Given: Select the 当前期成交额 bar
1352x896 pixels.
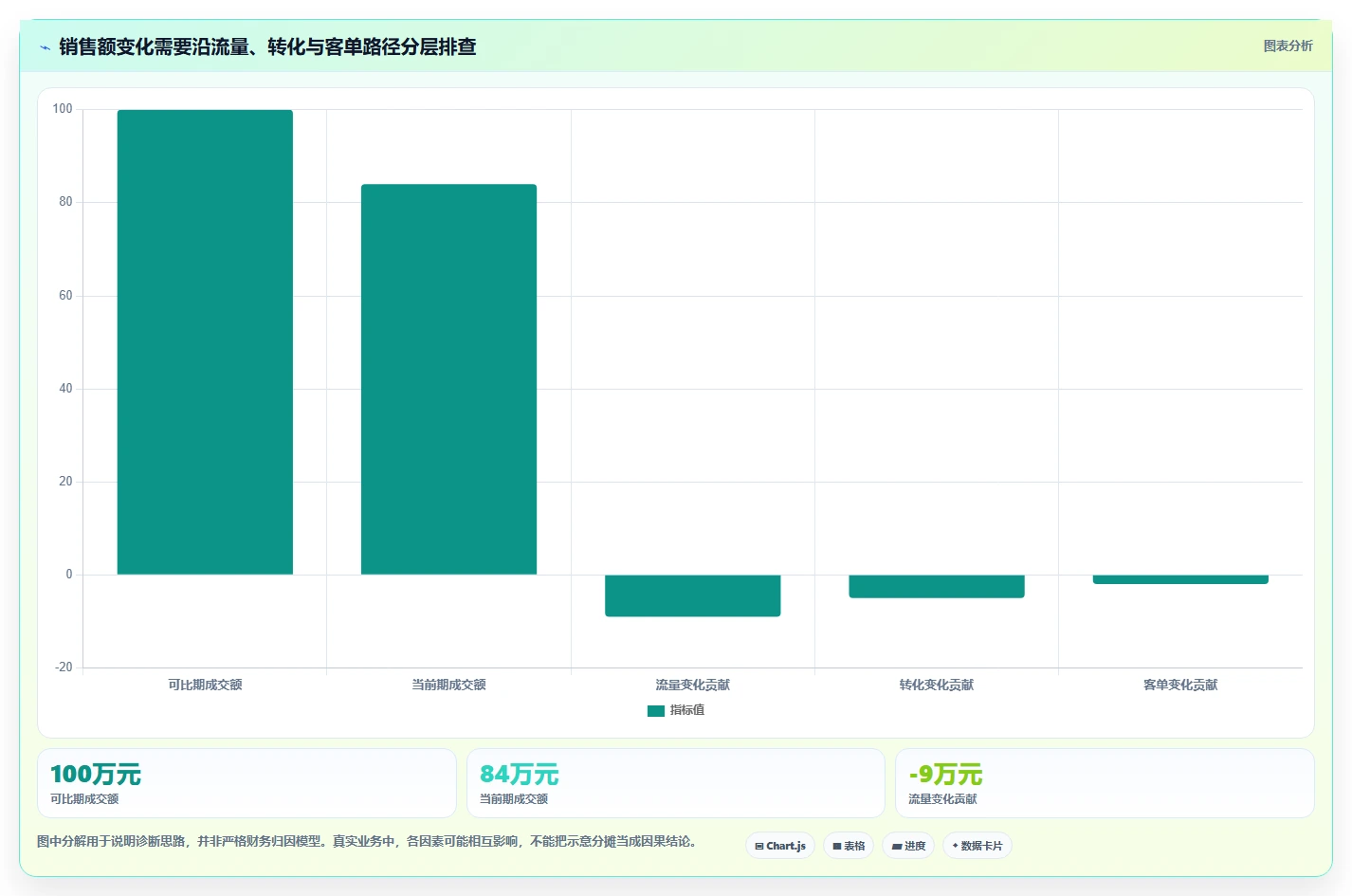Looking at the screenshot, I should [448, 379].
